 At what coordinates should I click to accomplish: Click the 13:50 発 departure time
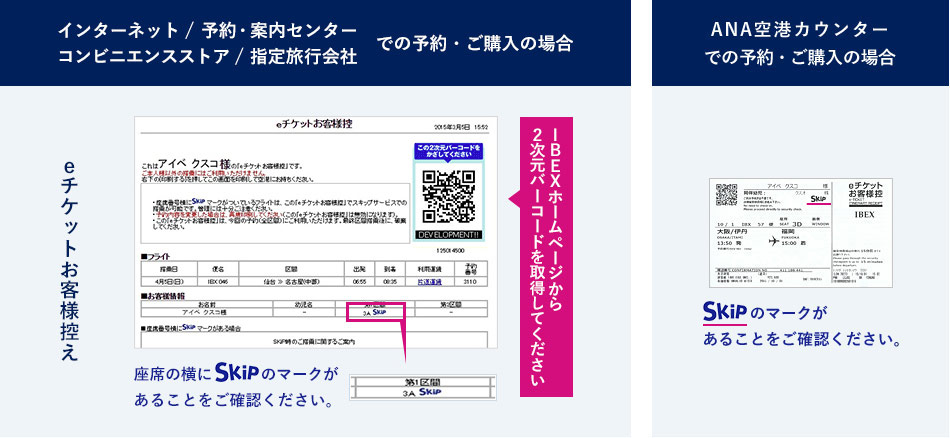tap(731, 243)
